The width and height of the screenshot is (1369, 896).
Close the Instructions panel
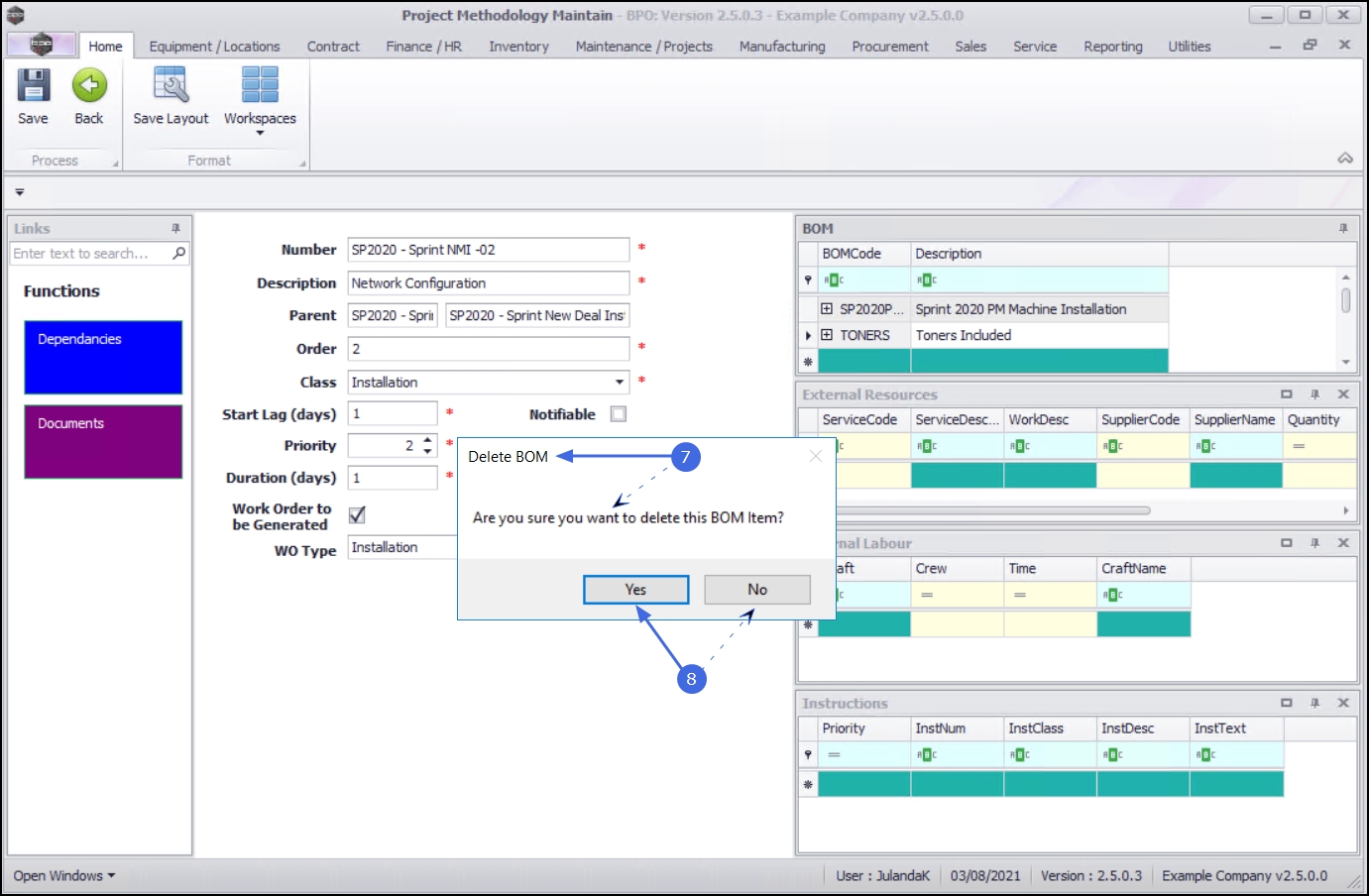click(1343, 703)
